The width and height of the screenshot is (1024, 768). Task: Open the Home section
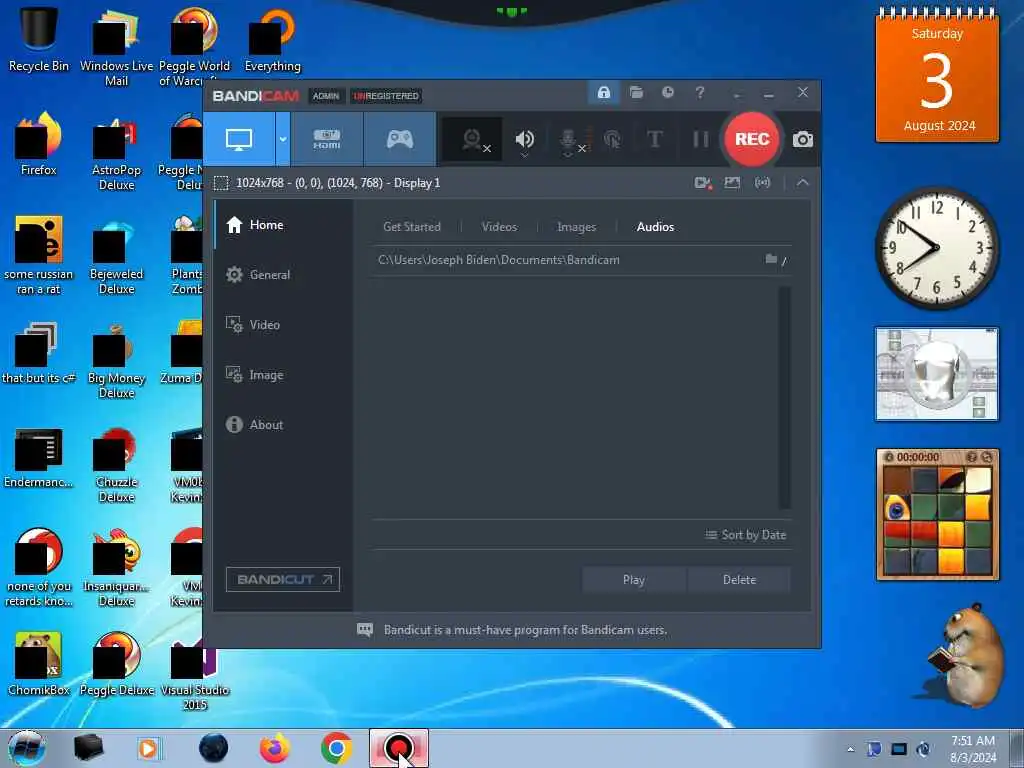[x=283, y=225]
